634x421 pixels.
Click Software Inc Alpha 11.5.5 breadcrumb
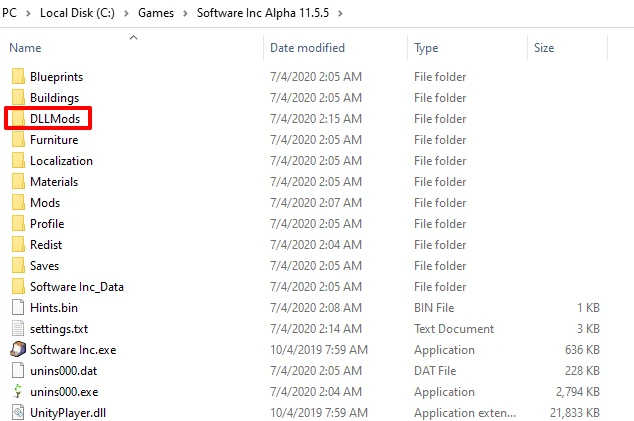click(x=263, y=13)
